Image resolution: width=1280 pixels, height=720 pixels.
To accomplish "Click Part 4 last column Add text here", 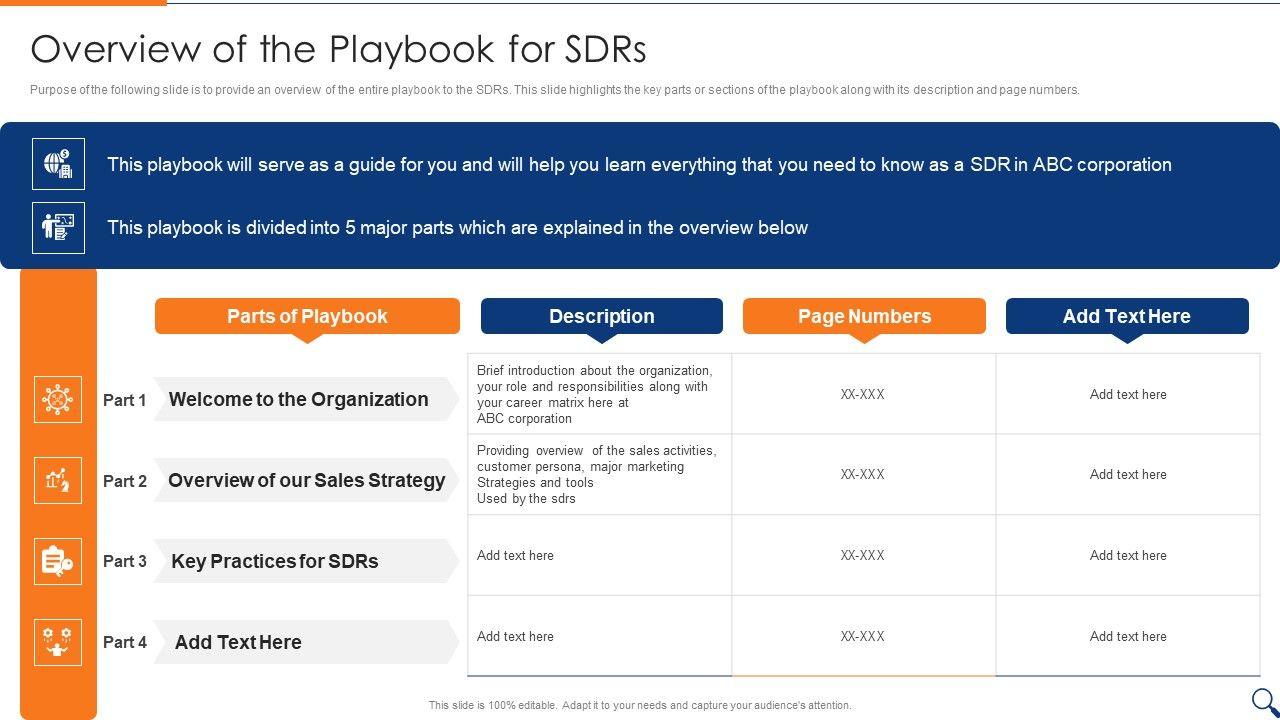I will click(x=1128, y=636).
